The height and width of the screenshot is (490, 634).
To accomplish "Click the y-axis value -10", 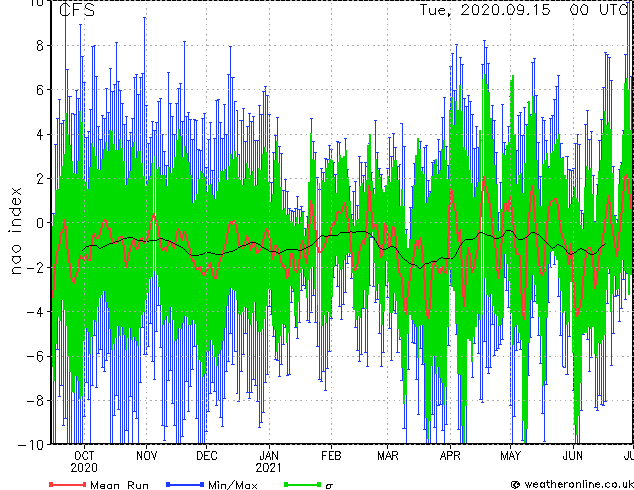I will [31, 445].
